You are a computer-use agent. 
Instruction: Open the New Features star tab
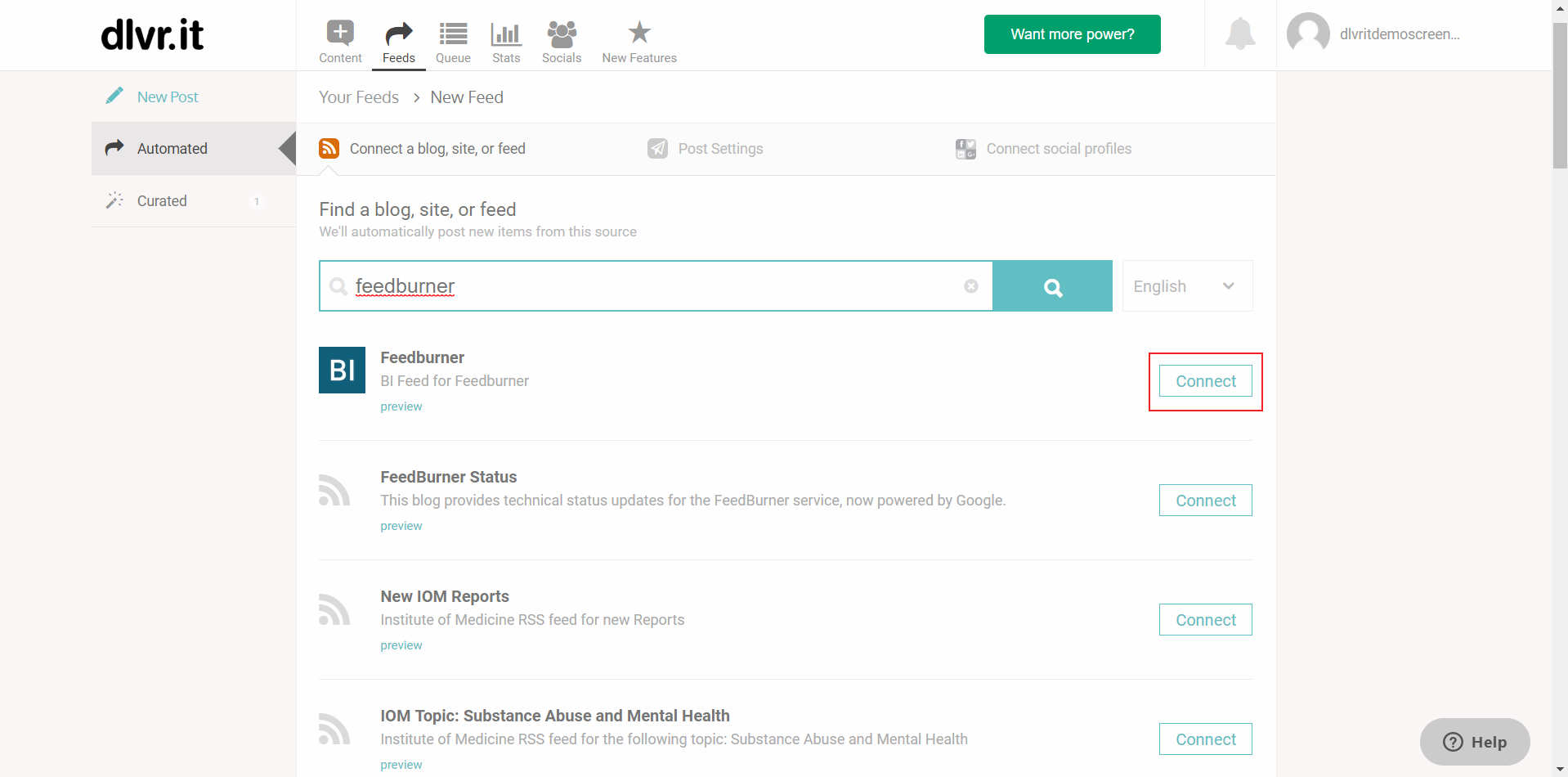[639, 43]
